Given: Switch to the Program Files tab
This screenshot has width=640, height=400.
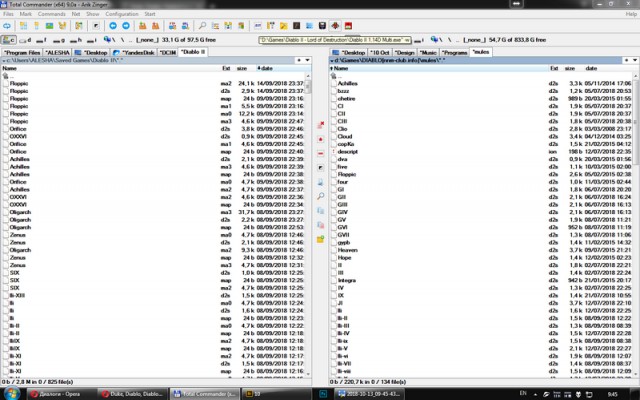Looking at the screenshot, I should (x=22, y=52).
